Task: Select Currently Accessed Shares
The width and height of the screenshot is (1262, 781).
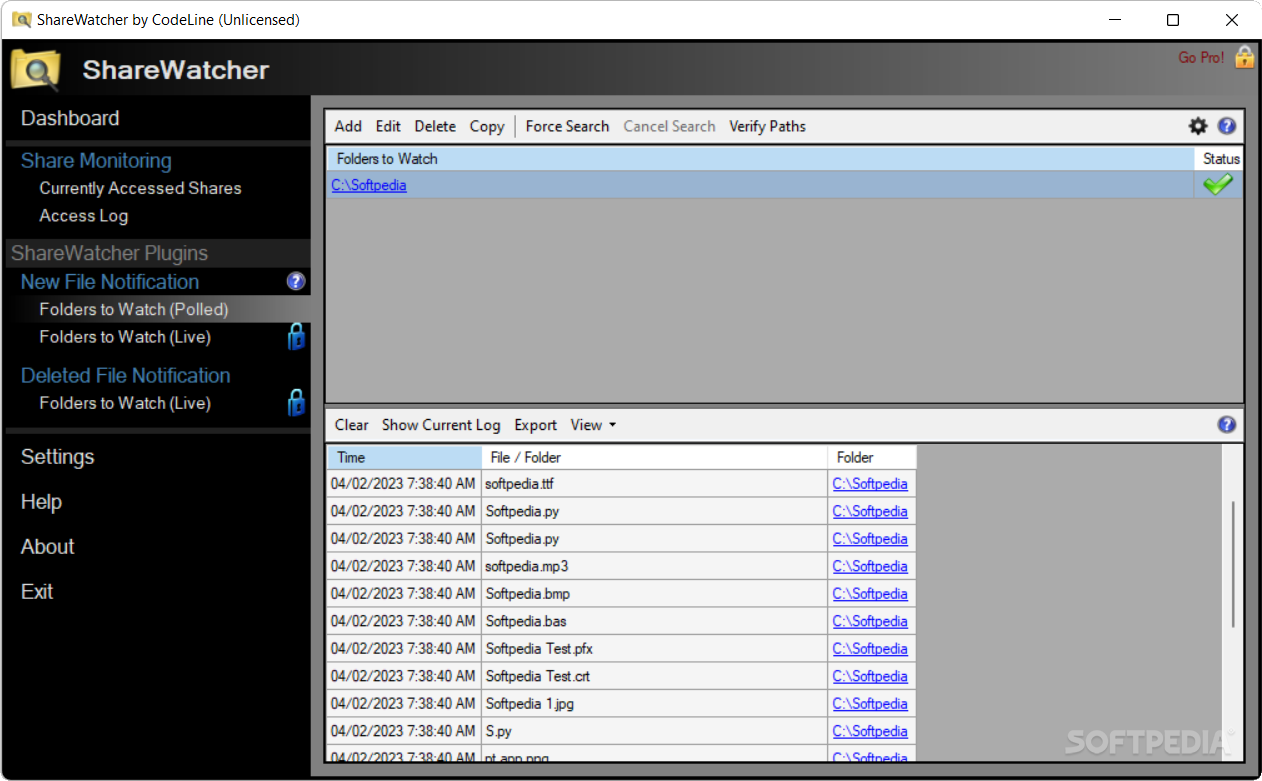Action: click(140, 188)
